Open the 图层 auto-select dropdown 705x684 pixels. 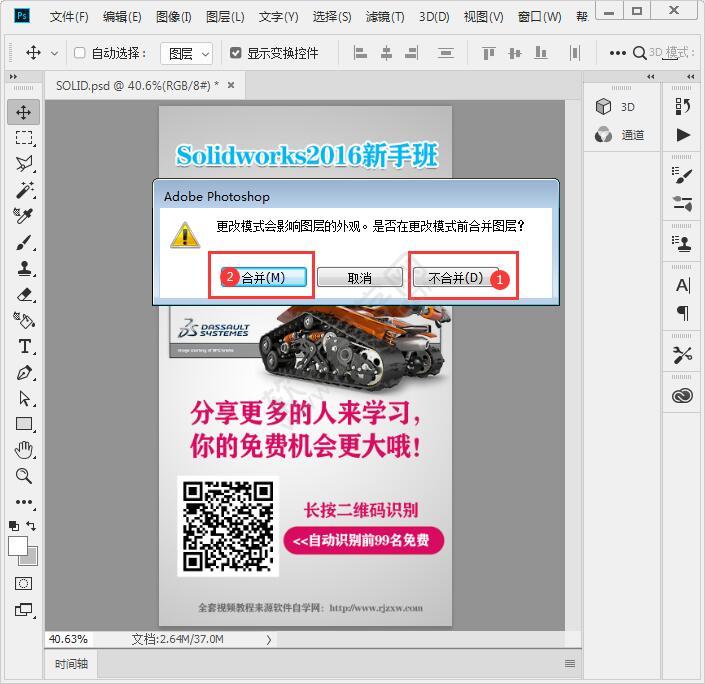[x=189, y=53]
